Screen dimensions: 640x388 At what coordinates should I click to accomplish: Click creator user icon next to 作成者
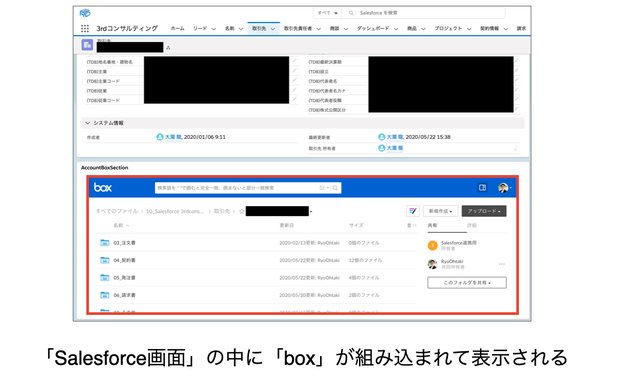pos(160,137)
